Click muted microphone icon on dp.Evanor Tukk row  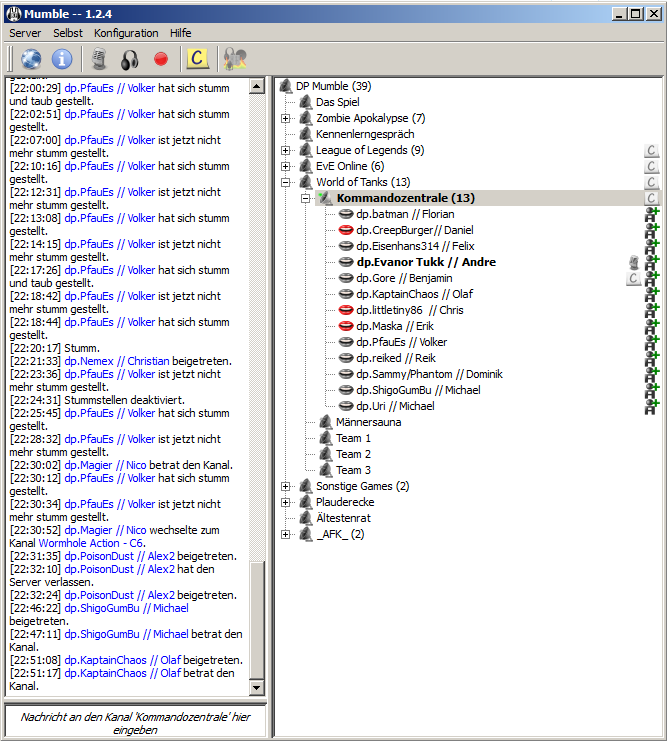pos(634,262)
